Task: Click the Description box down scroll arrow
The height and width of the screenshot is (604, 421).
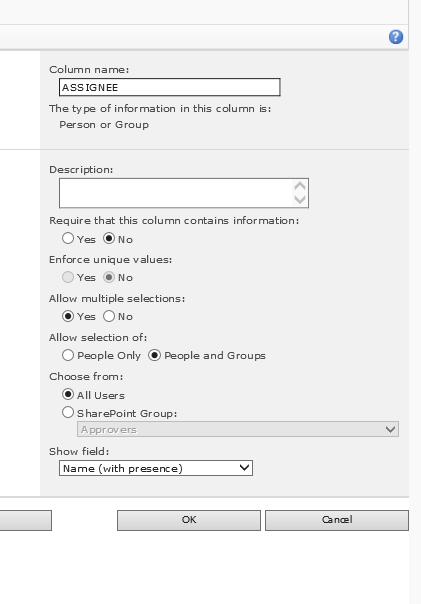Action: [300, 200]
